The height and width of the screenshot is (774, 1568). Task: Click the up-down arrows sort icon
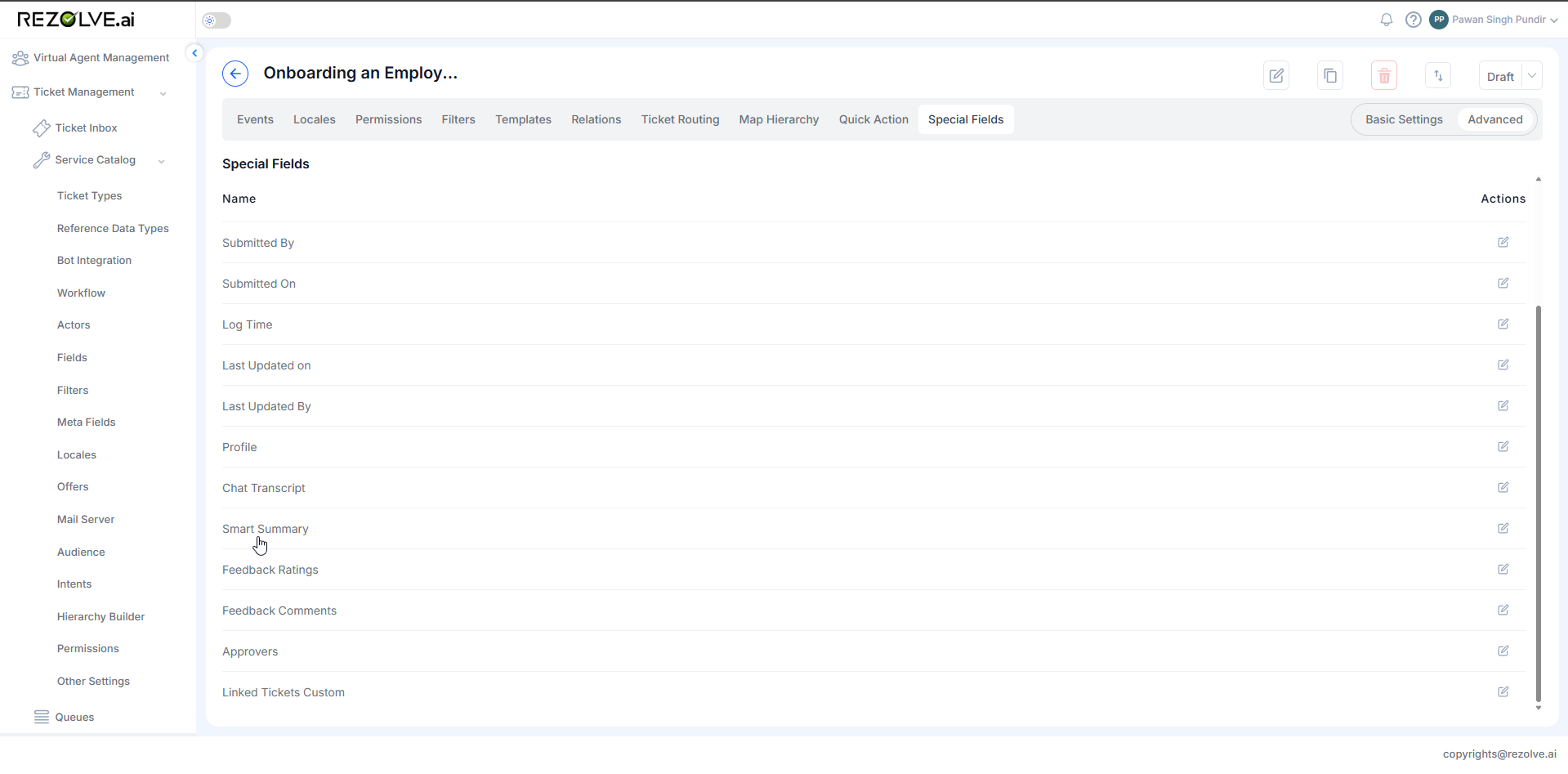(1438, 76)
